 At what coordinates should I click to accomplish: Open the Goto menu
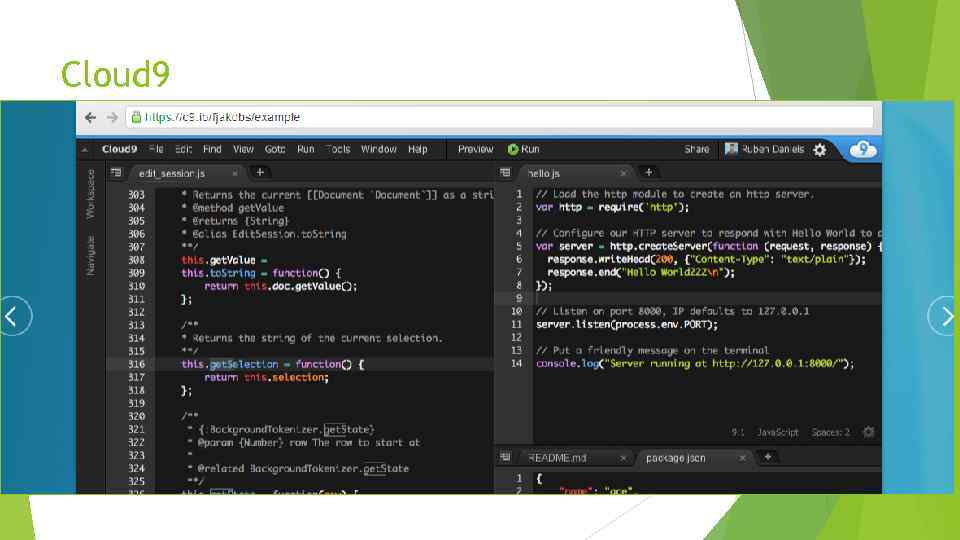275,149
